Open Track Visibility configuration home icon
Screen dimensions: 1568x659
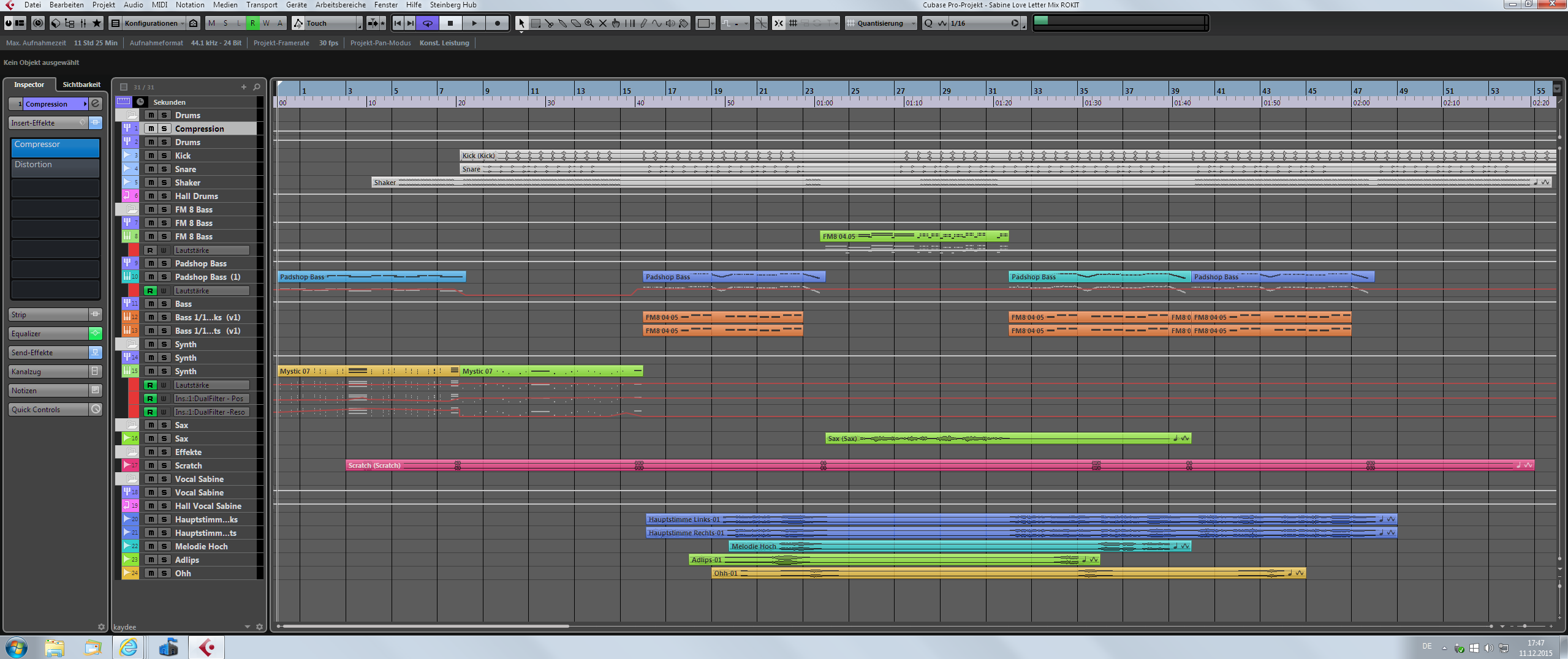click(194, 23)
